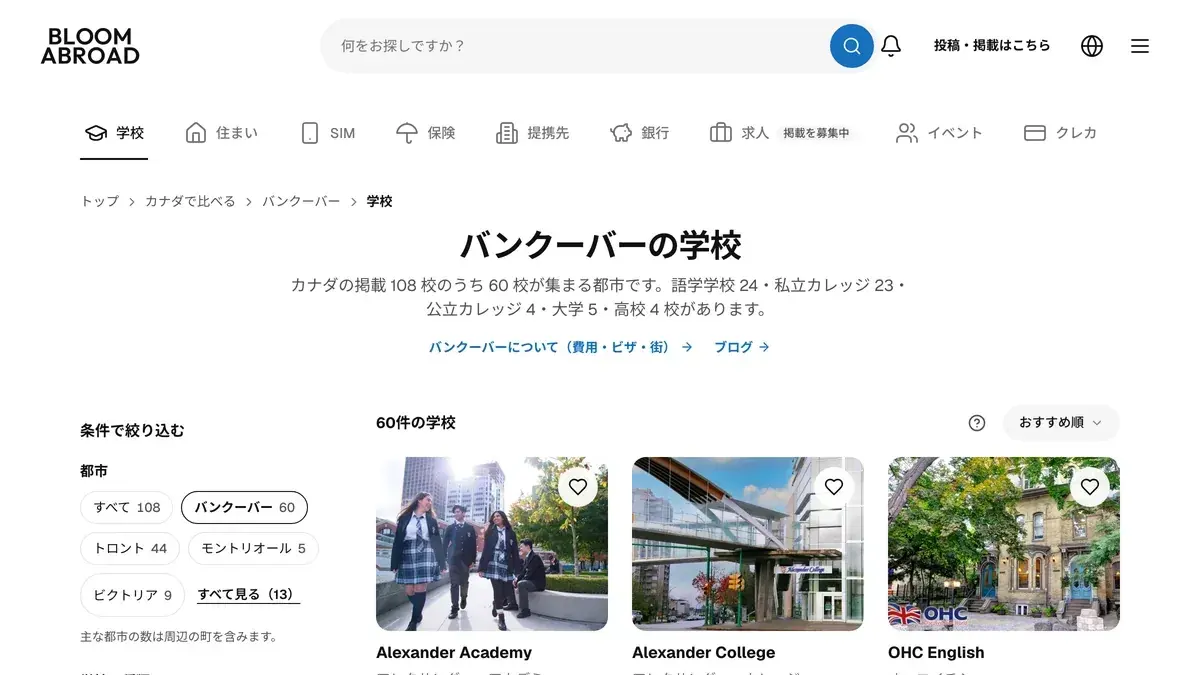1200x675 pixels.
Task: Click the Alexander College title
Action: coord(704,652)
